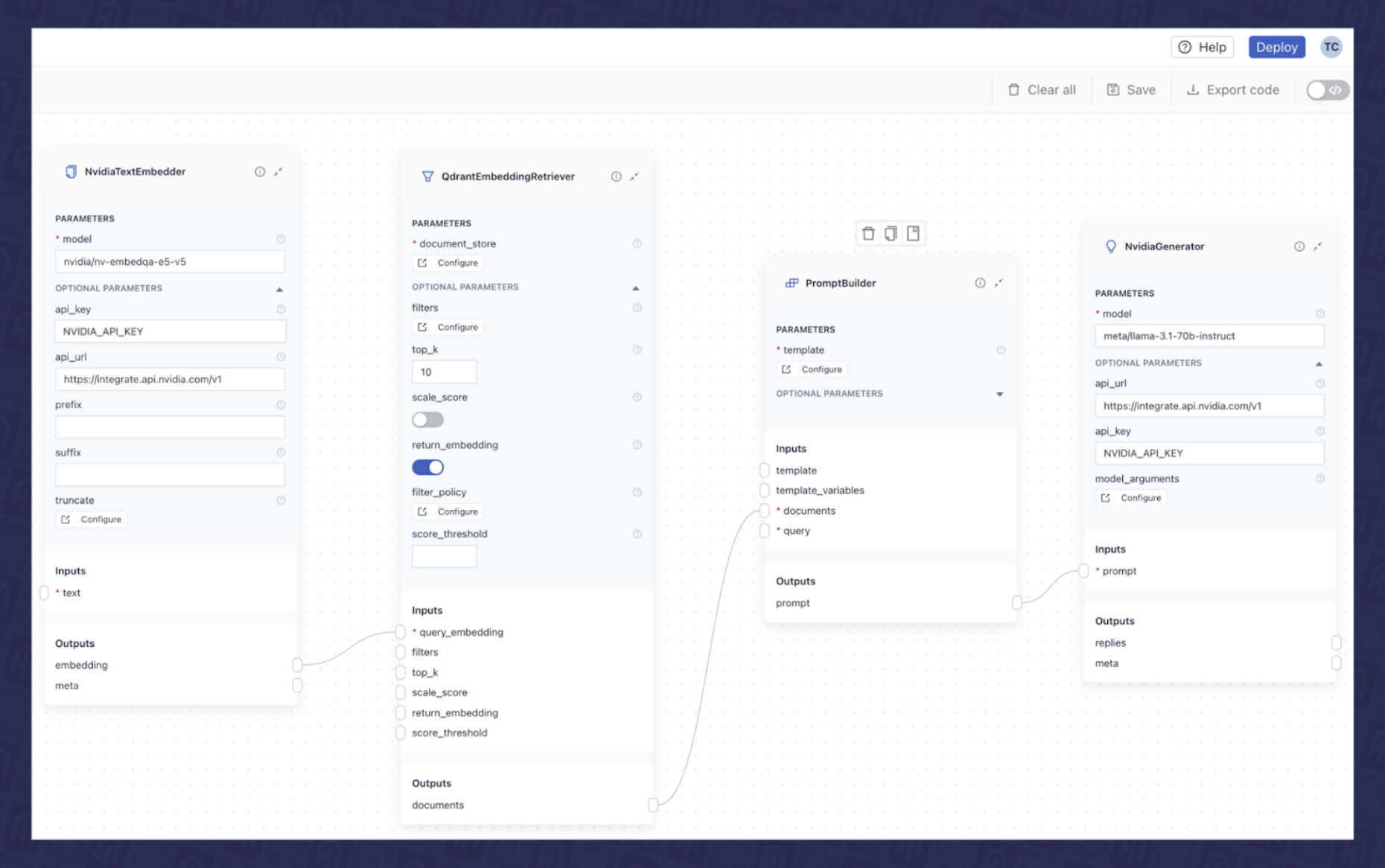Click the help tooltip icon next to model parameter
This screenshot has width=1385, height=868.
281,239
